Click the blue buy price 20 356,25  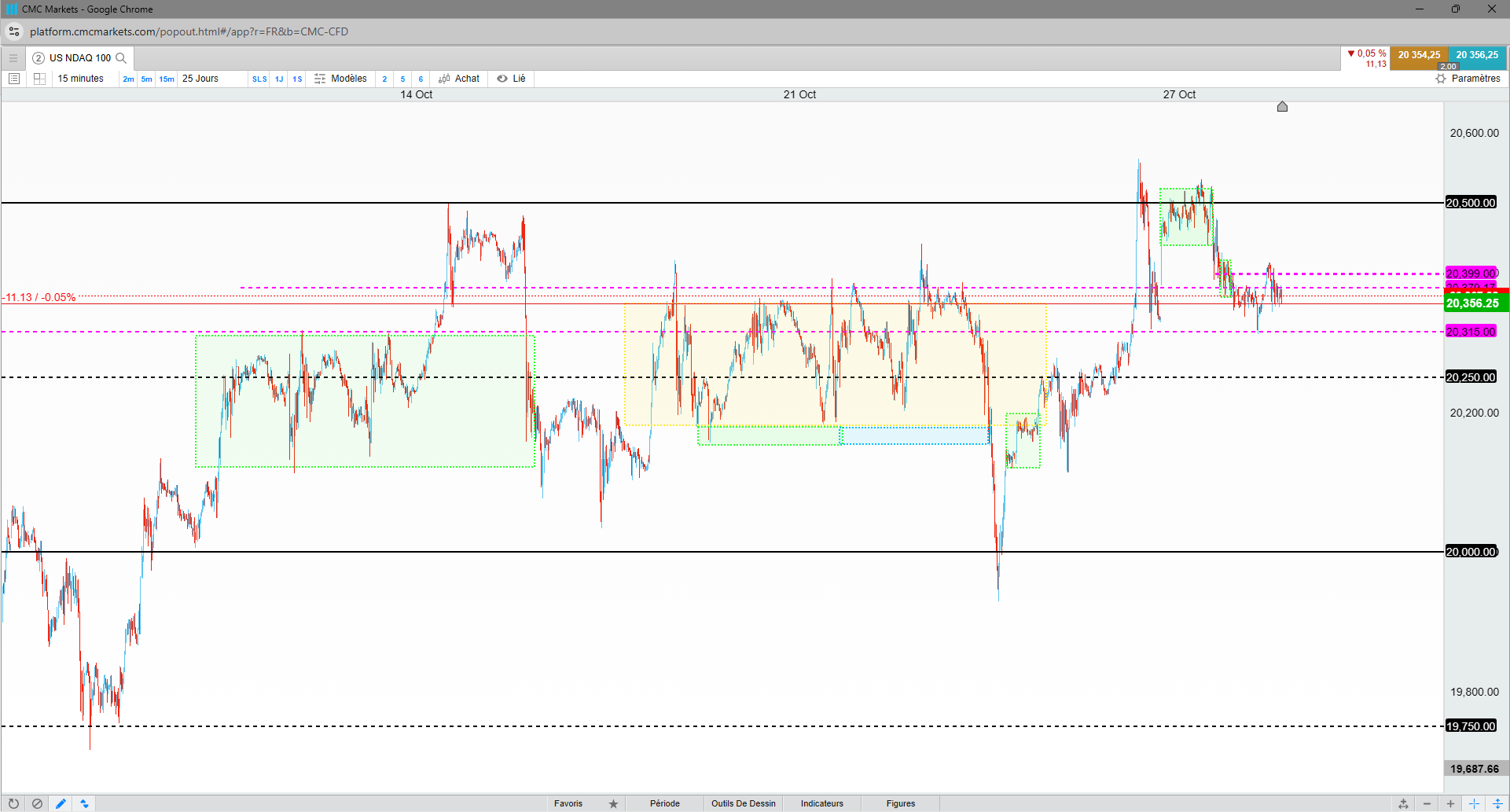[x=1477, y=55]
